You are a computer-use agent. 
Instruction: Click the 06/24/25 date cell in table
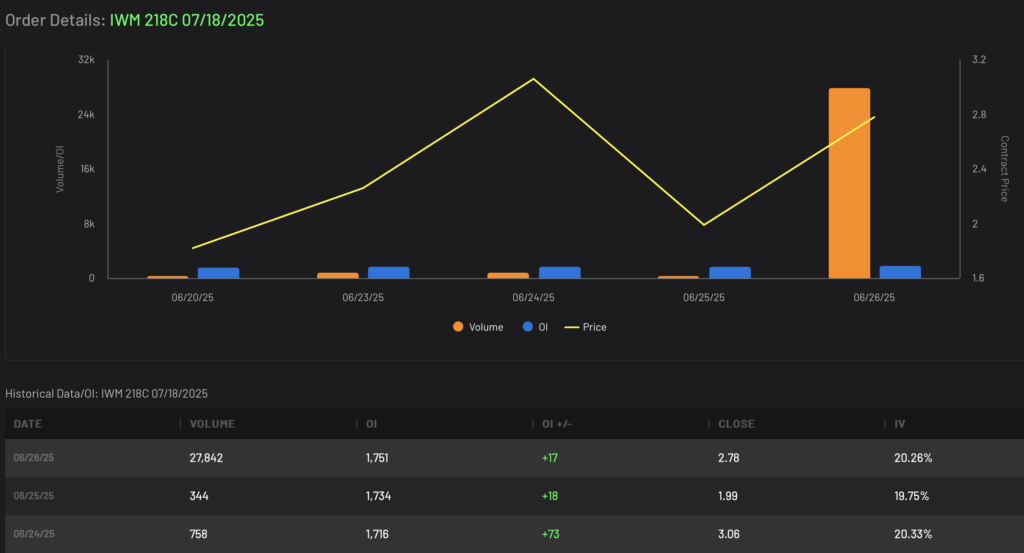point(33,533)
